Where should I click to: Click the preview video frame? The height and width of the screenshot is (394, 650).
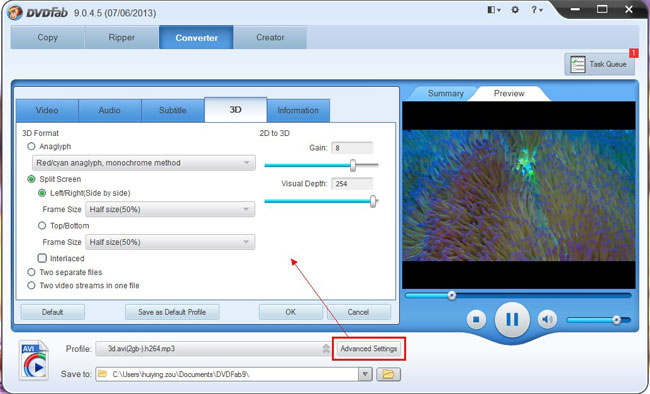pyautogui.click(x=519, y=195)
